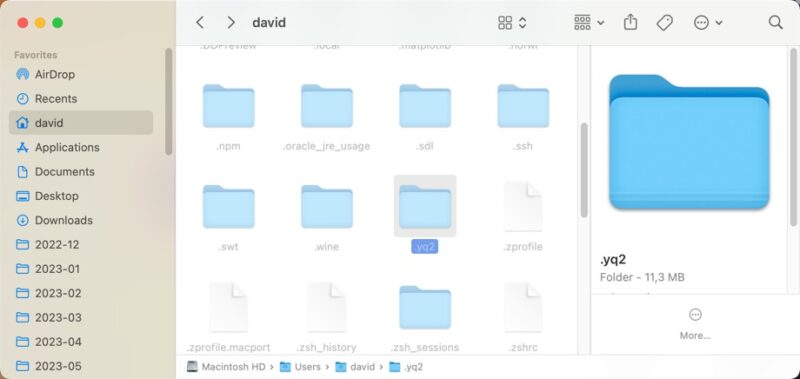This screenshot has width=800, height=379.
Task: Open the 2023-02 sidebar folder
Action: click(x=81, y=293)
